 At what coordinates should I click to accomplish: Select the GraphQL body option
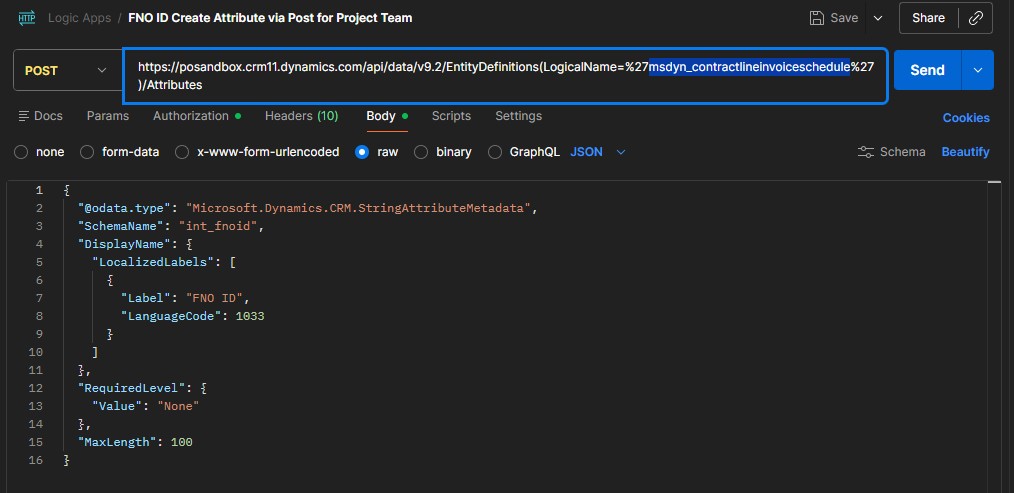pyautogui.click(x=495, y=152)
